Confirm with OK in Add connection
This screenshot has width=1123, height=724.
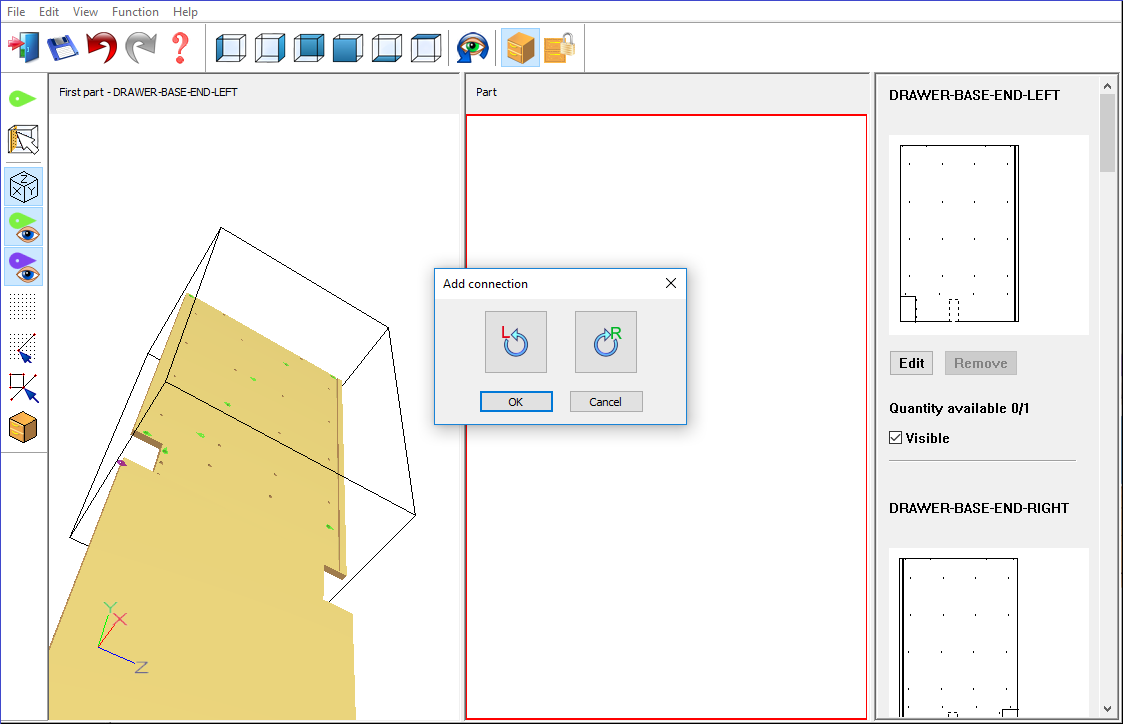[x=516, y=402]
